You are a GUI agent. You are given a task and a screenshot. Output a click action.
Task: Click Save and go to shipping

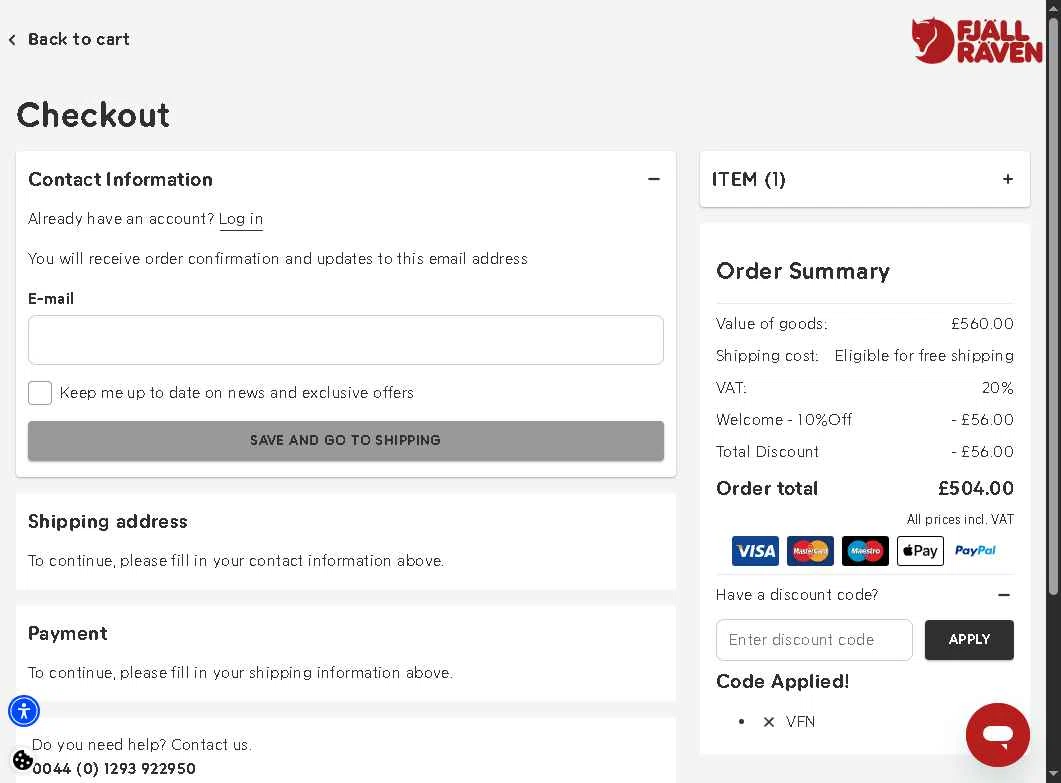pos(346,441)
